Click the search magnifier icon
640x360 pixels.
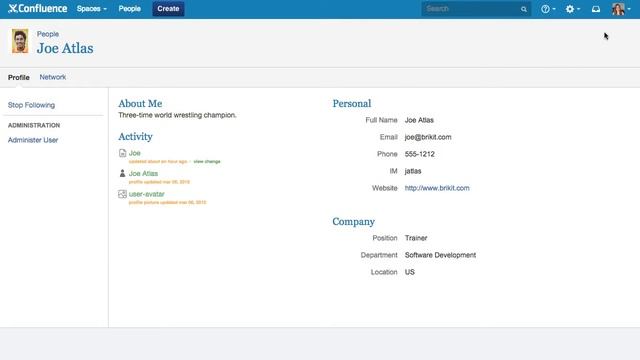coord(524,9)
